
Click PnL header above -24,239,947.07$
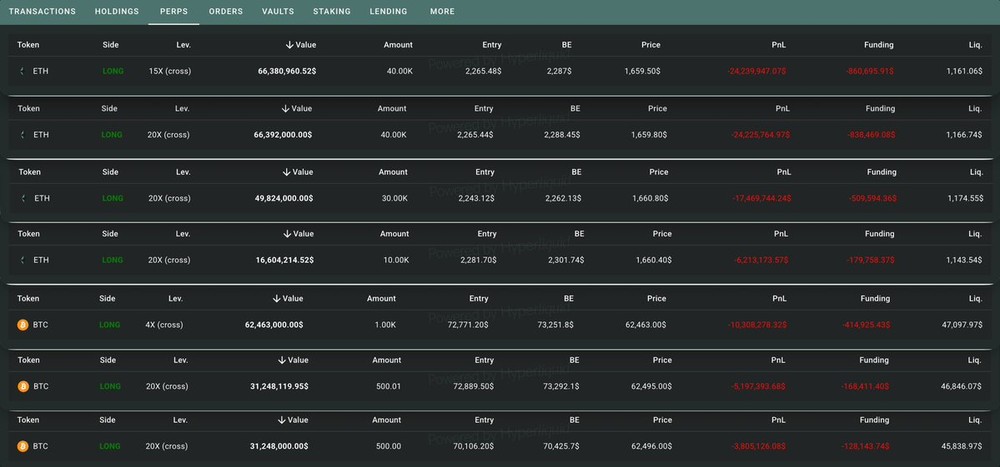[779, 45]
